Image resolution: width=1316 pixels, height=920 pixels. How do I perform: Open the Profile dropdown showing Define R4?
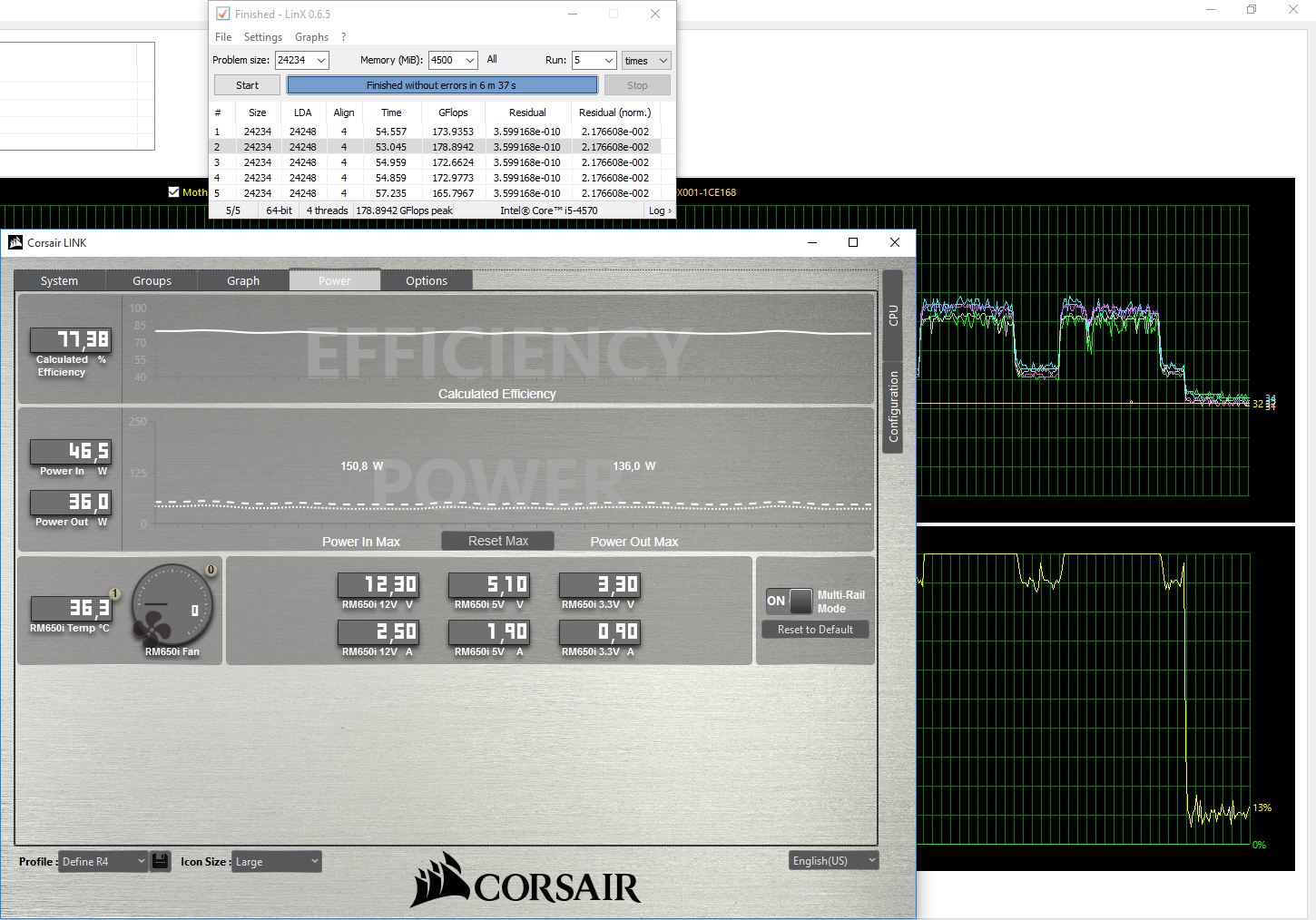click(103, 861)
